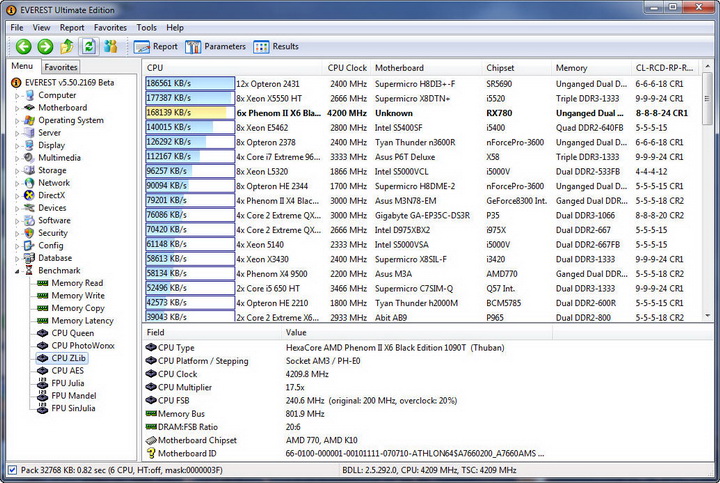The width and height of the screenshot is (720, 483).
Task: Open the Report menu
Action: (72, 28)
